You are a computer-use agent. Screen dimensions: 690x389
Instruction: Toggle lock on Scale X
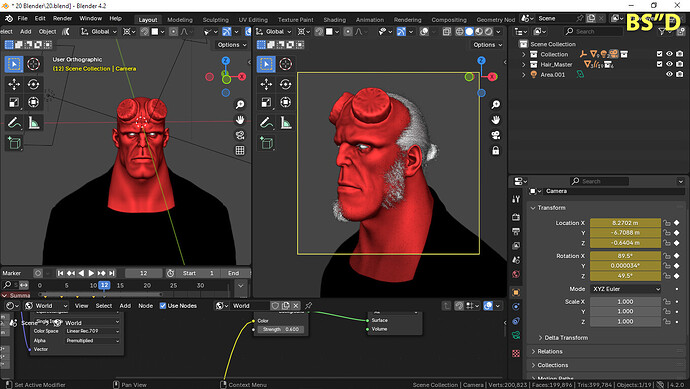[x=667, y=302]
